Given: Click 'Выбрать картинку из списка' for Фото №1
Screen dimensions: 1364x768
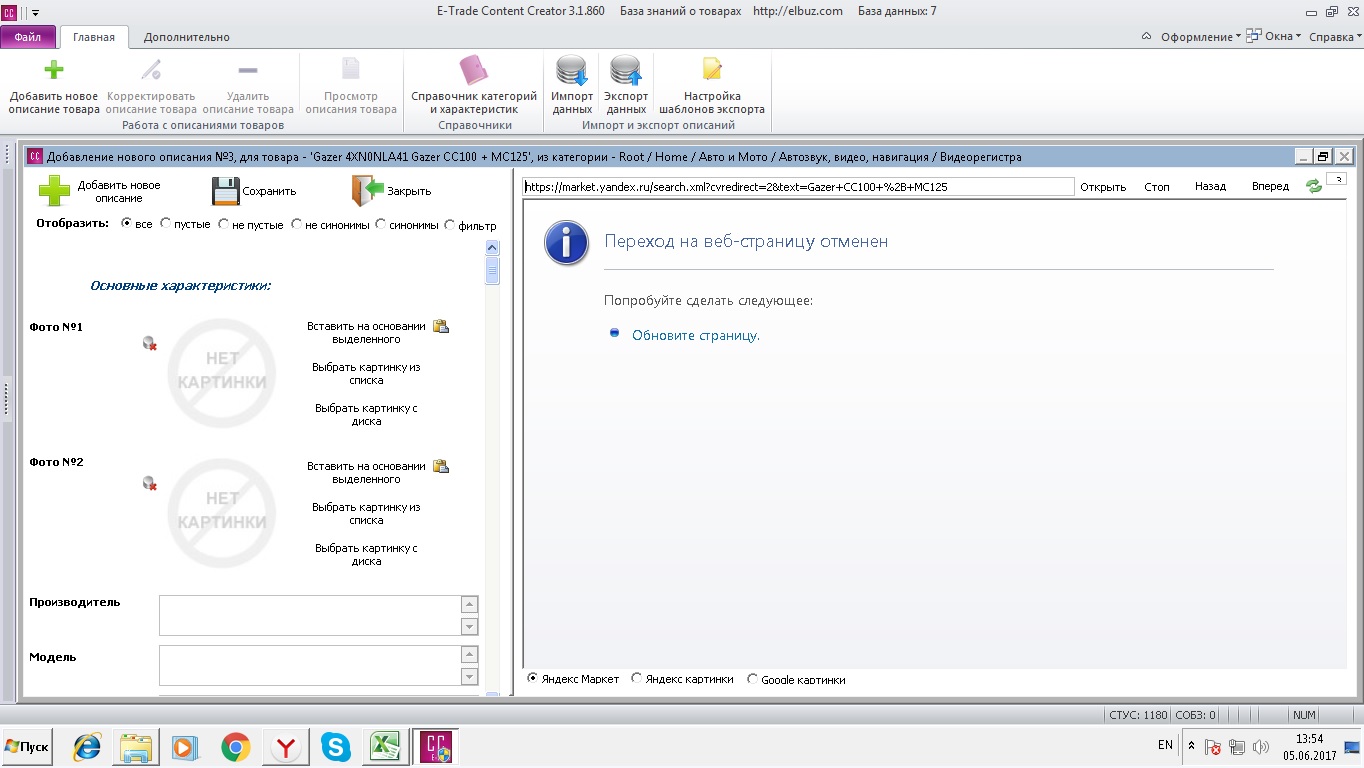Looking at the screenshot, I should 366,374.
